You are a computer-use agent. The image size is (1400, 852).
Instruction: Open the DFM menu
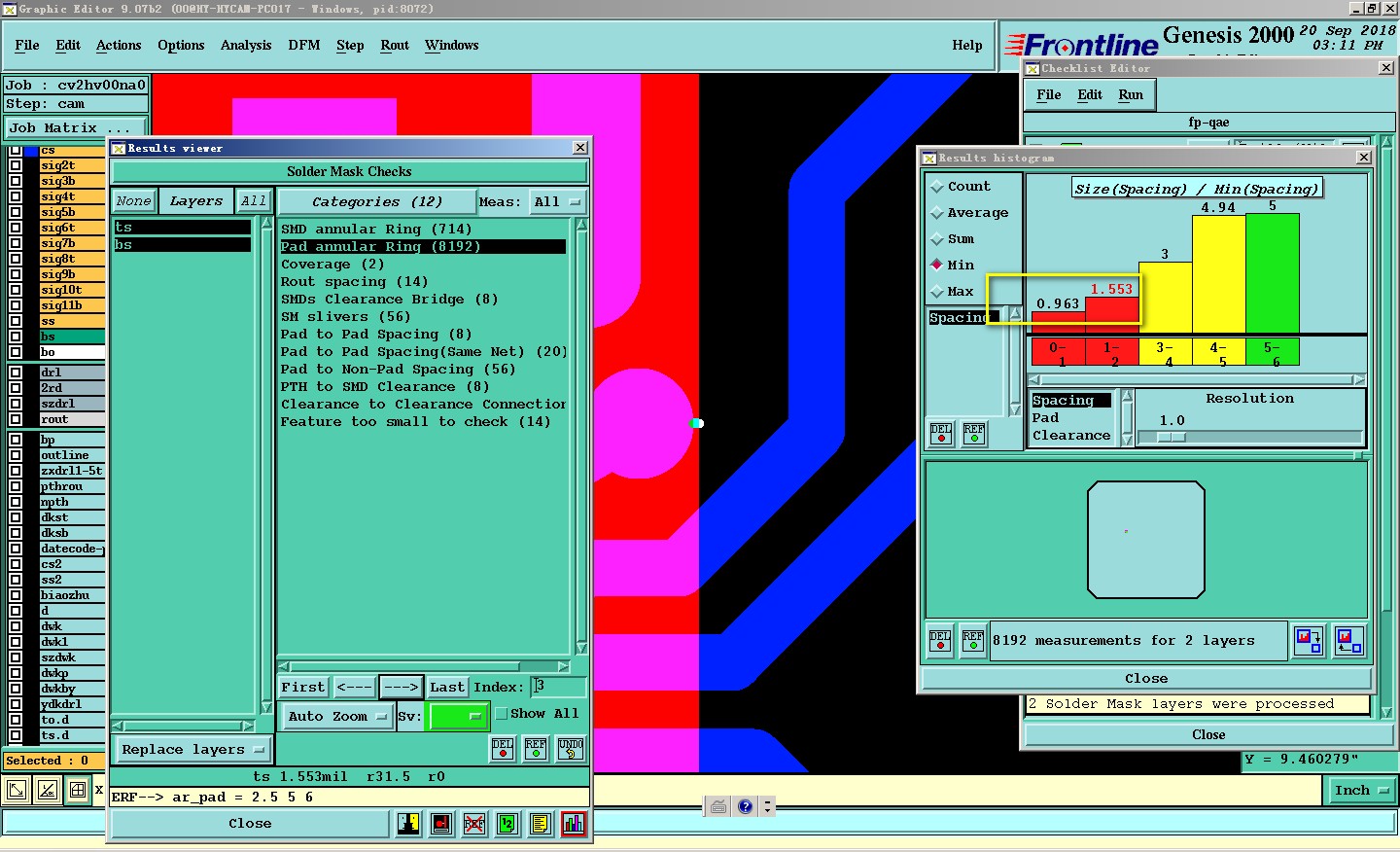click(x=304, y=46)
